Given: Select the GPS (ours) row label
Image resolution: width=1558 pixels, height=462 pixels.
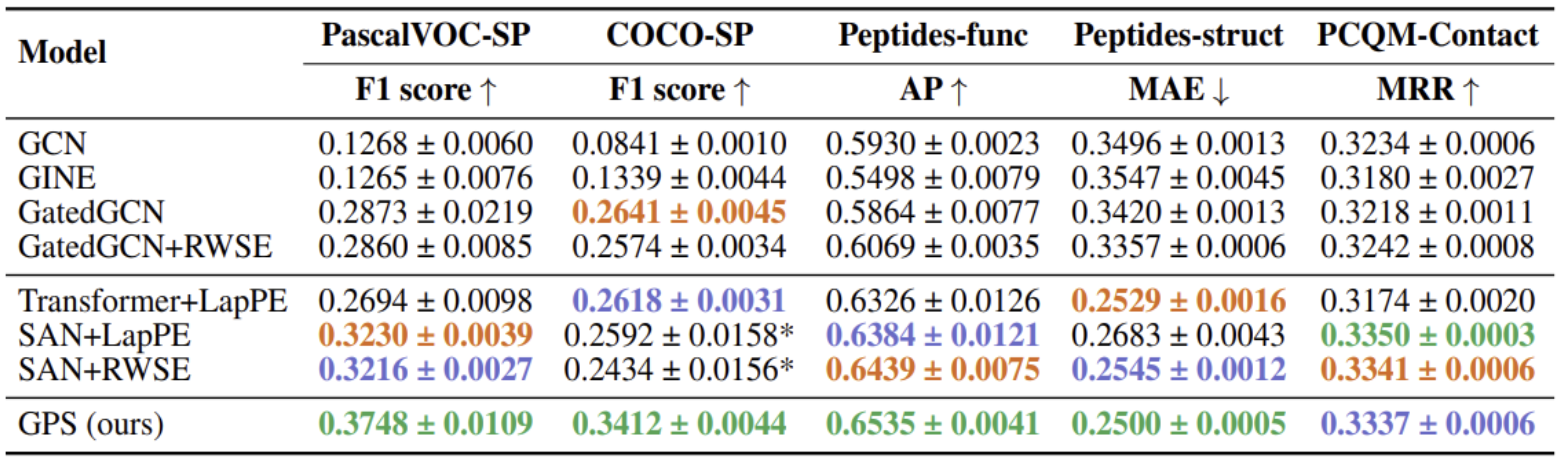Looking at the screenshot, I should point(90,424).
